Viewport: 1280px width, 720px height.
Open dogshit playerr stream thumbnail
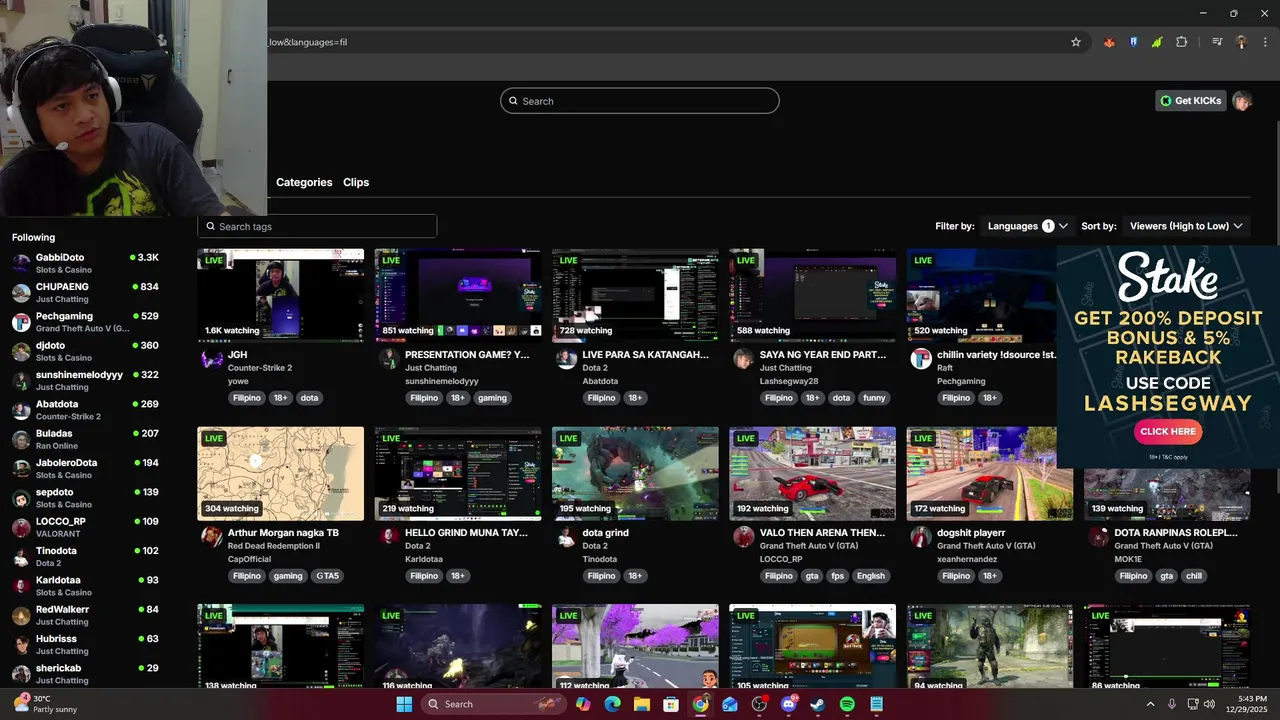click(990, 474)
